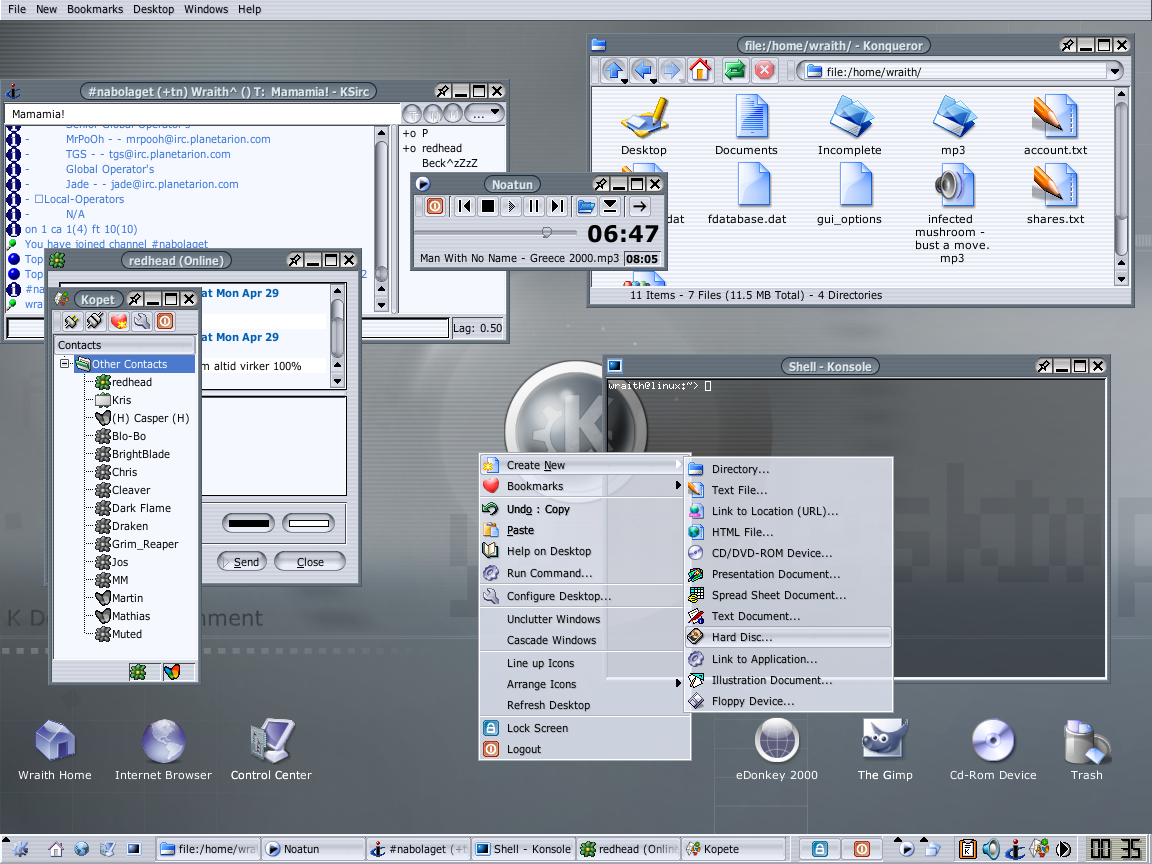Stop playback in Noatun

coord(487,206)
